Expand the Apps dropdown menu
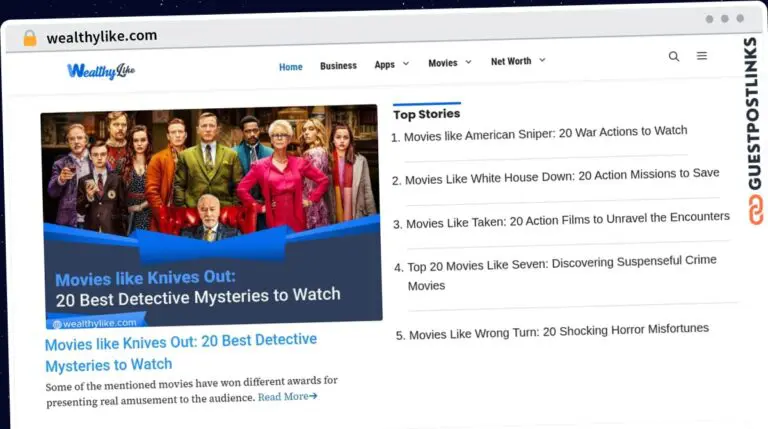 pos(392,65)
